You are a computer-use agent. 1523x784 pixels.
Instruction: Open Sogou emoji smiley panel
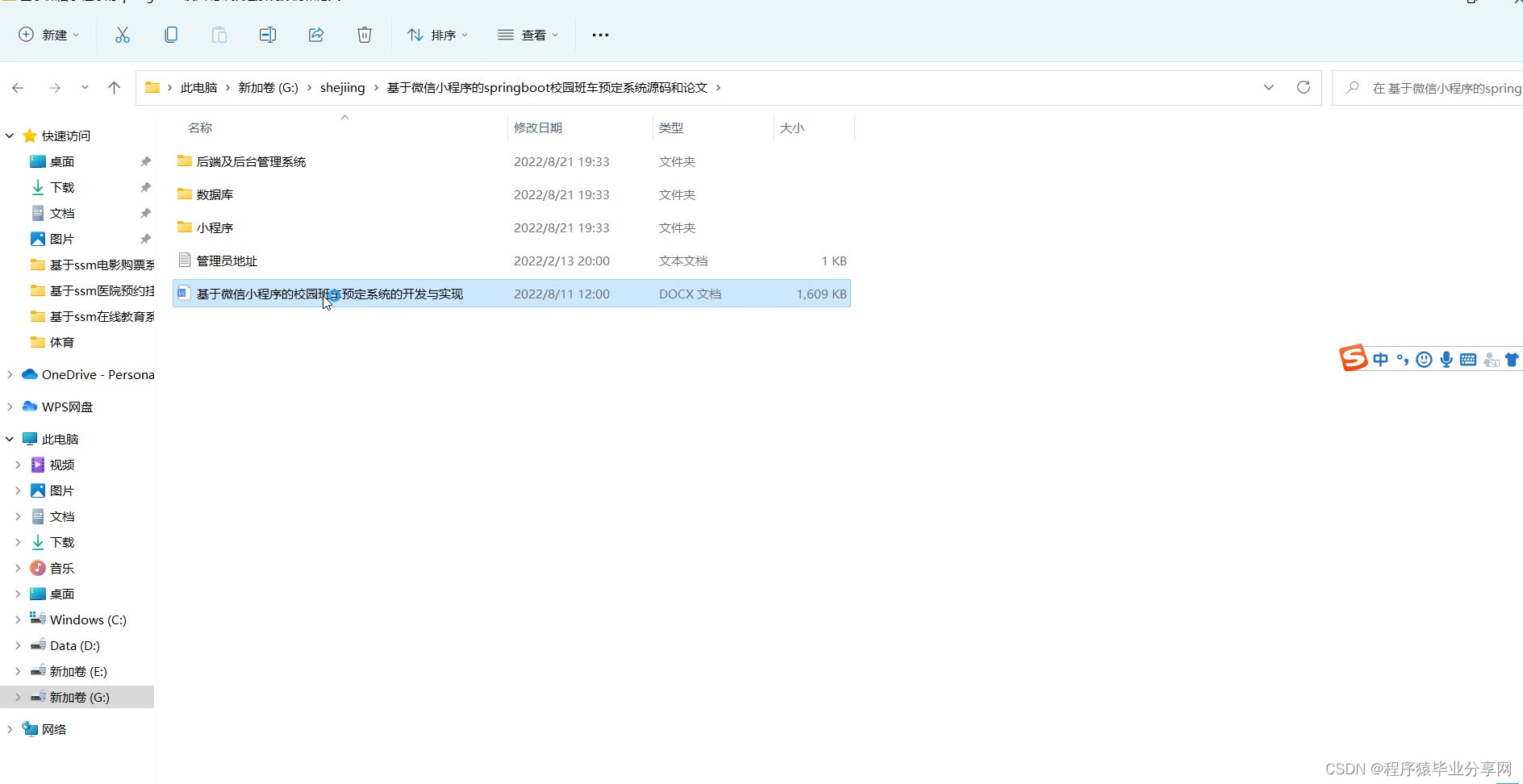pos(1425,360)
